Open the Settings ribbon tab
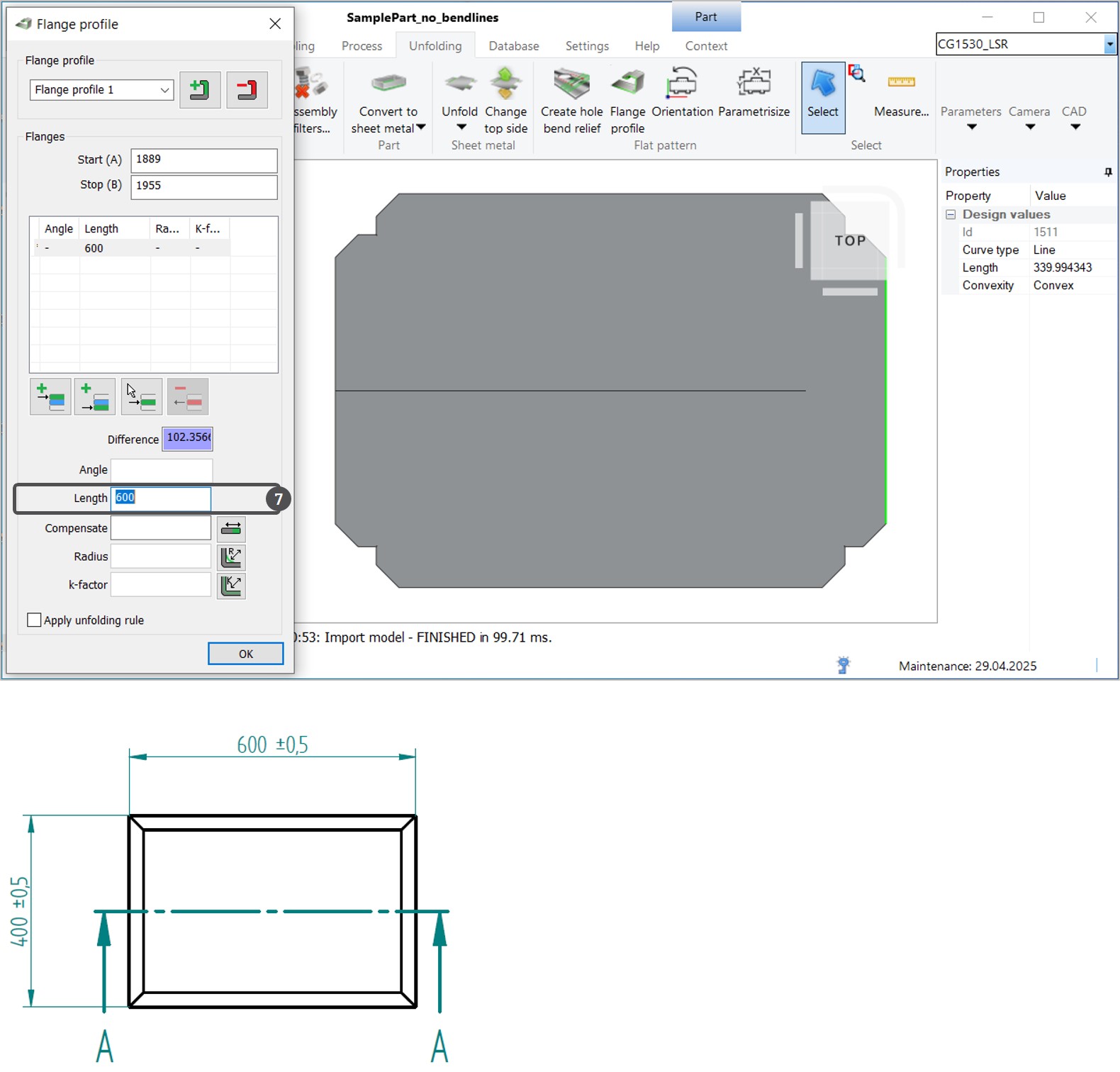Viewport: 1120px width, 1072px height. click(587, 46)
